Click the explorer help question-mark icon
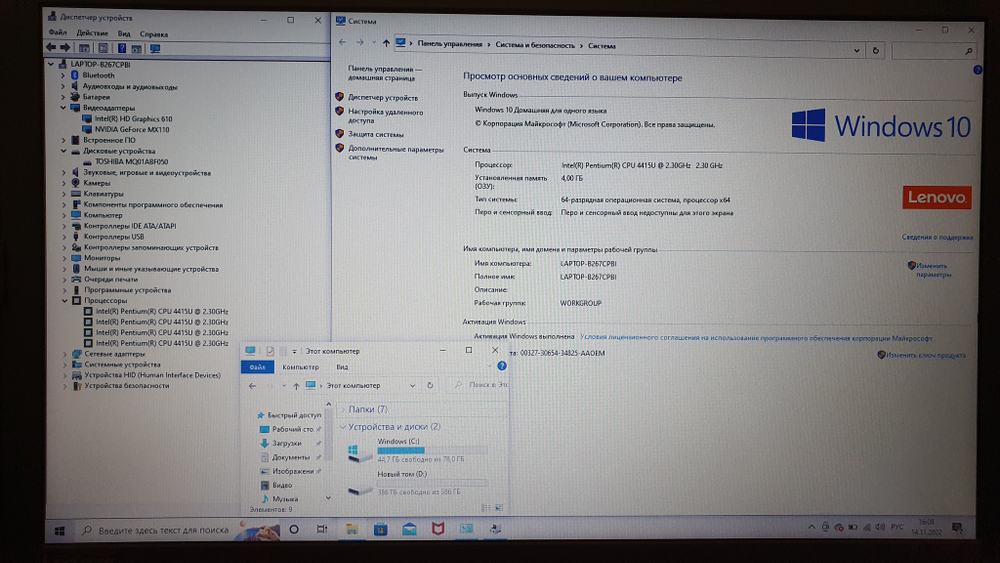The height and width of the screenshot is (563, 1000). click(x=502, y=366)
